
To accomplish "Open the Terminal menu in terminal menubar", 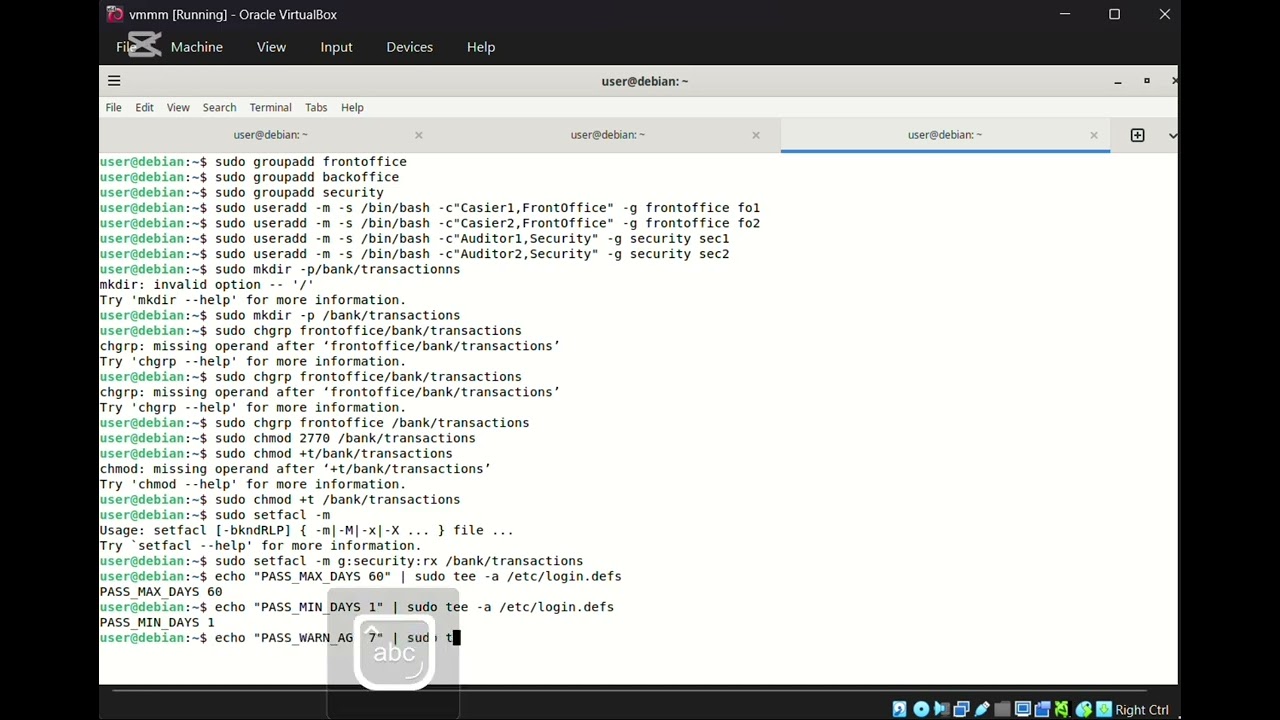I will [270, 107].
